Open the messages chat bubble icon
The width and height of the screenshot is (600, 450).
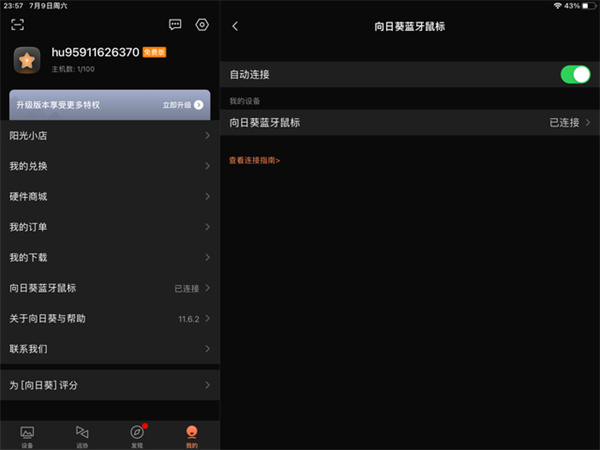[x=175, y=24]
